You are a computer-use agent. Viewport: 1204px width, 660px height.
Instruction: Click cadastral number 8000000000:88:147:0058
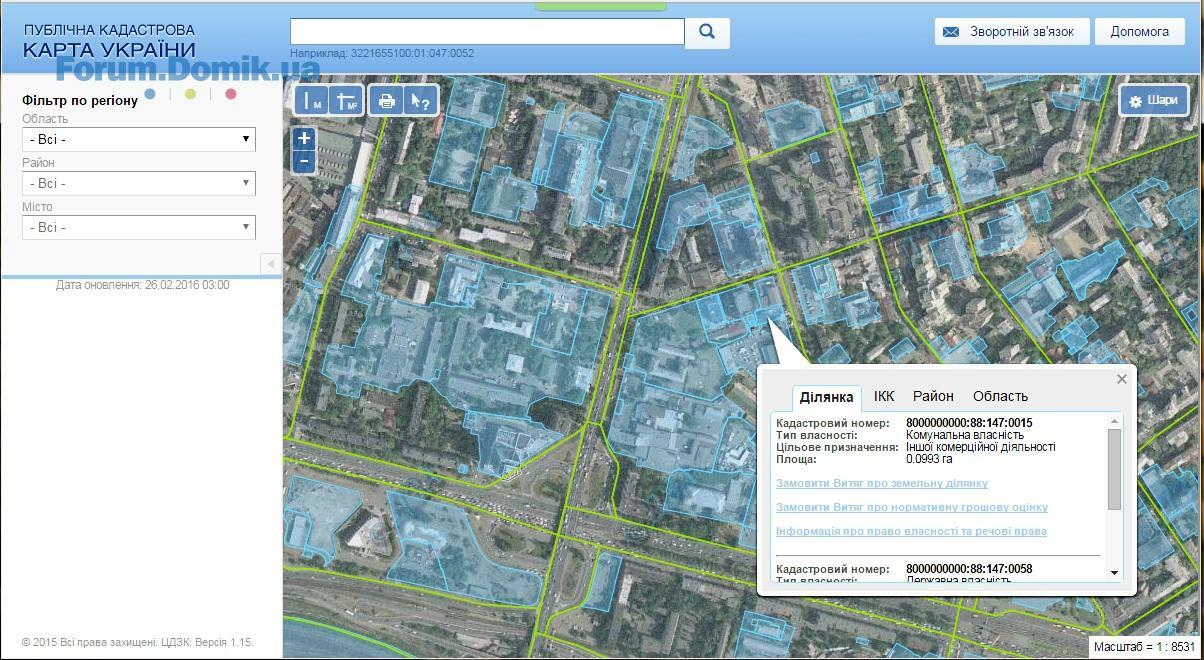point(969,569)
